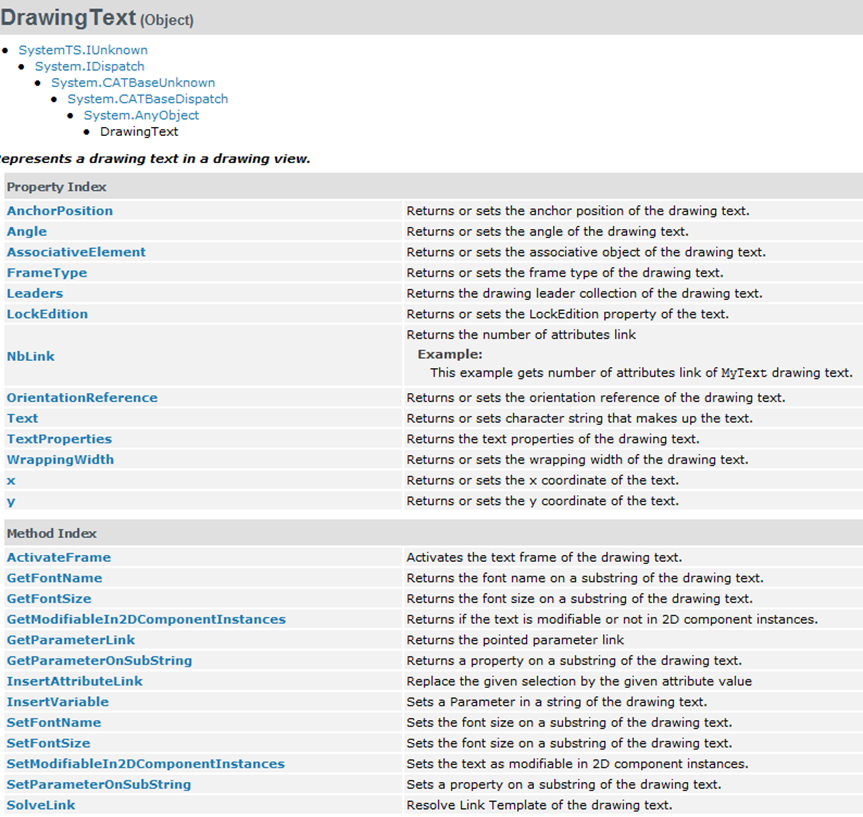Click 'Returns or sets the frame type' description
The height and width of the screenshot is (817, 863).
coord(565,273)
